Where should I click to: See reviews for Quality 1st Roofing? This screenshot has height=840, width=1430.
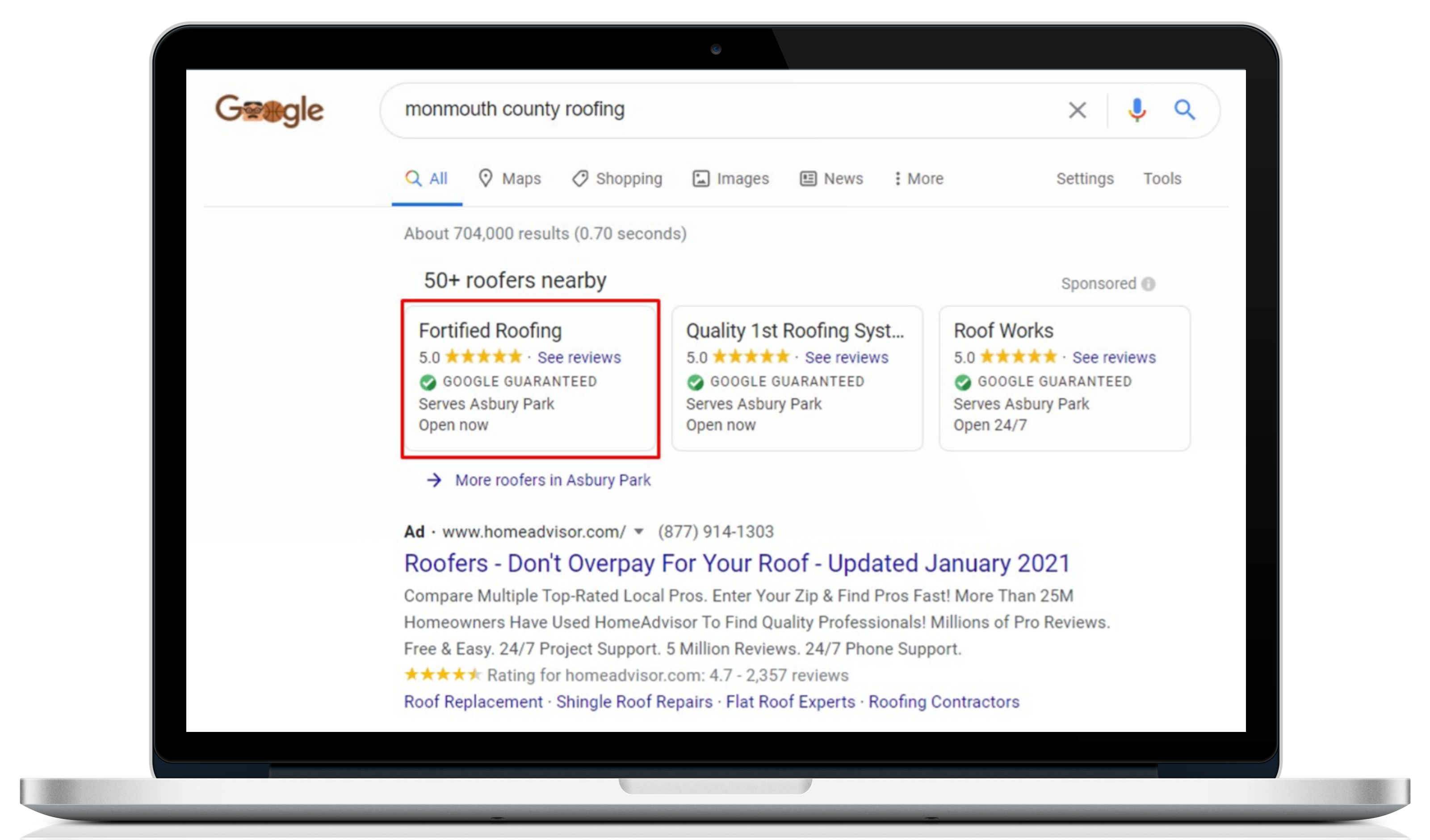coord(846,357)
